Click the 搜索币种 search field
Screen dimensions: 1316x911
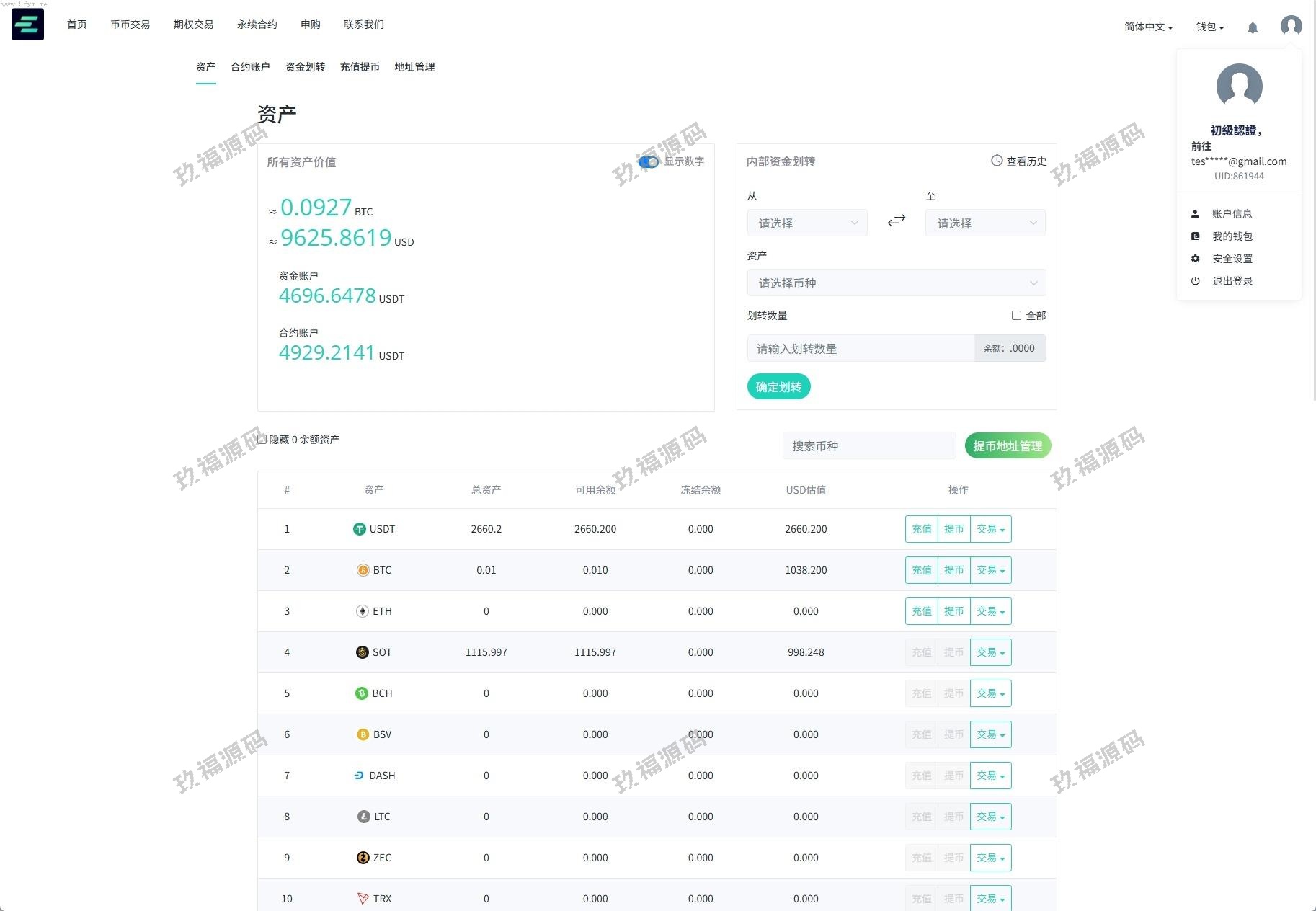point(868,446)
